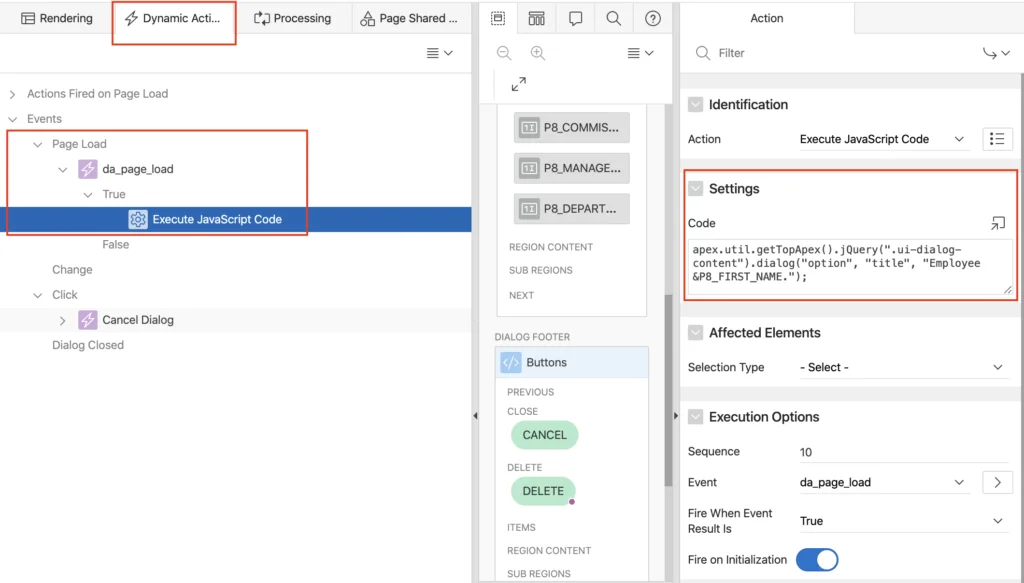Open the tree pane hamburger menu

pos(440,53)
